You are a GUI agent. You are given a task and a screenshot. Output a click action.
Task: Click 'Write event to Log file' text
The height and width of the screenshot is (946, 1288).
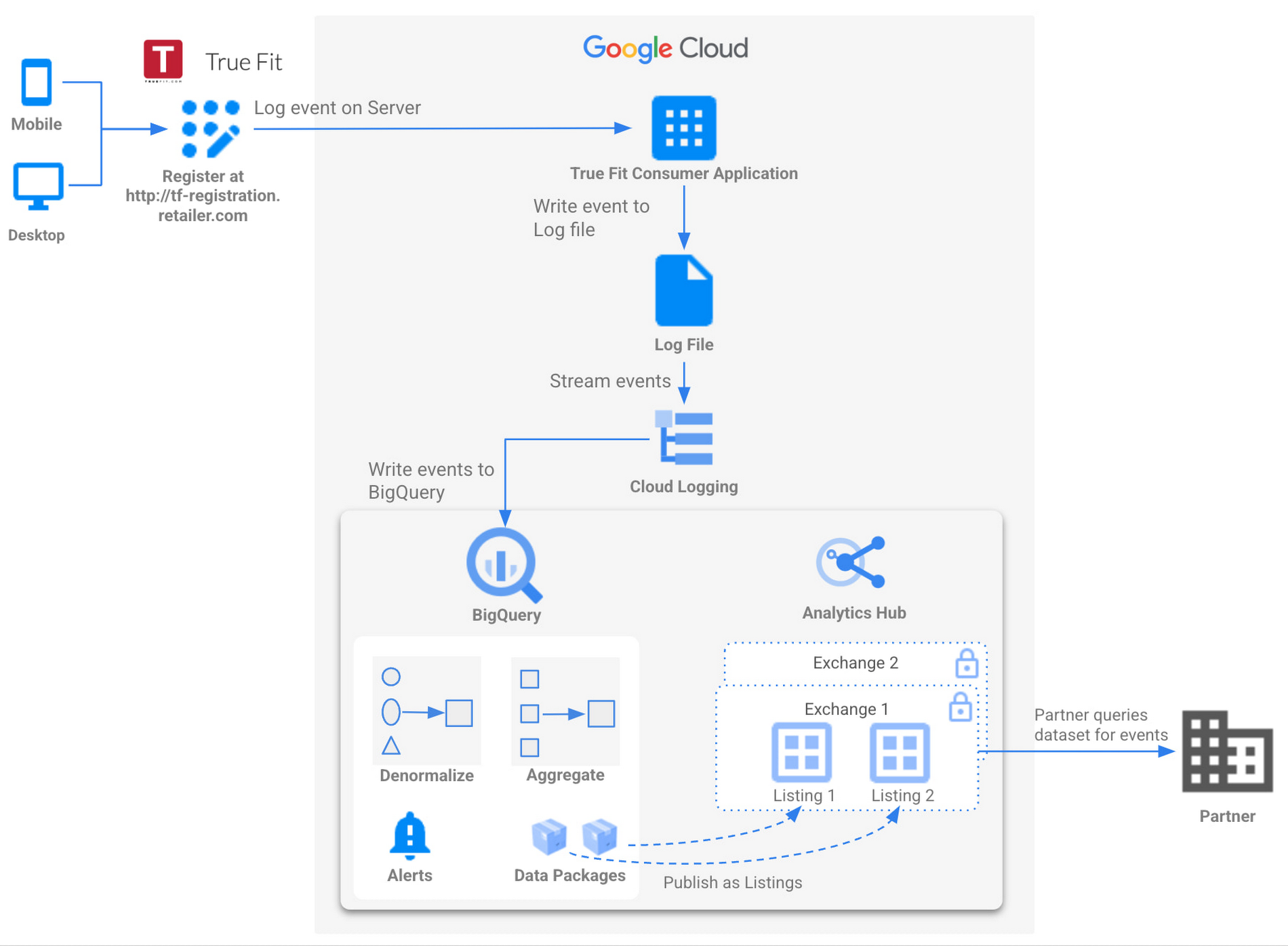click(591, 218)
